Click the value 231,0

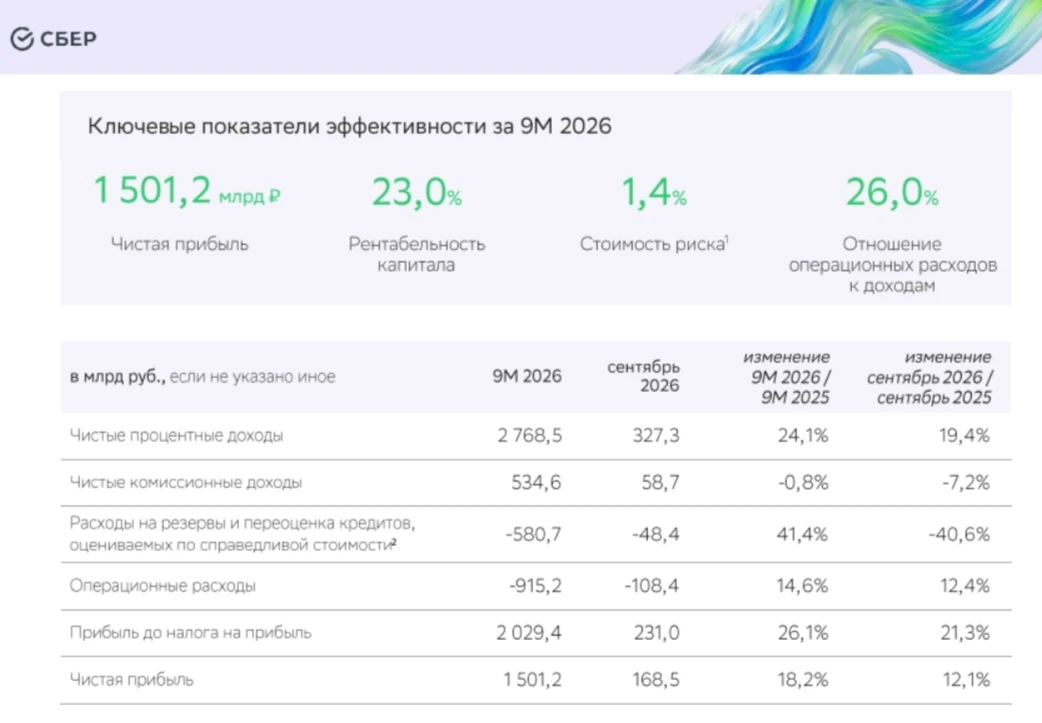[x=657, y=633]
